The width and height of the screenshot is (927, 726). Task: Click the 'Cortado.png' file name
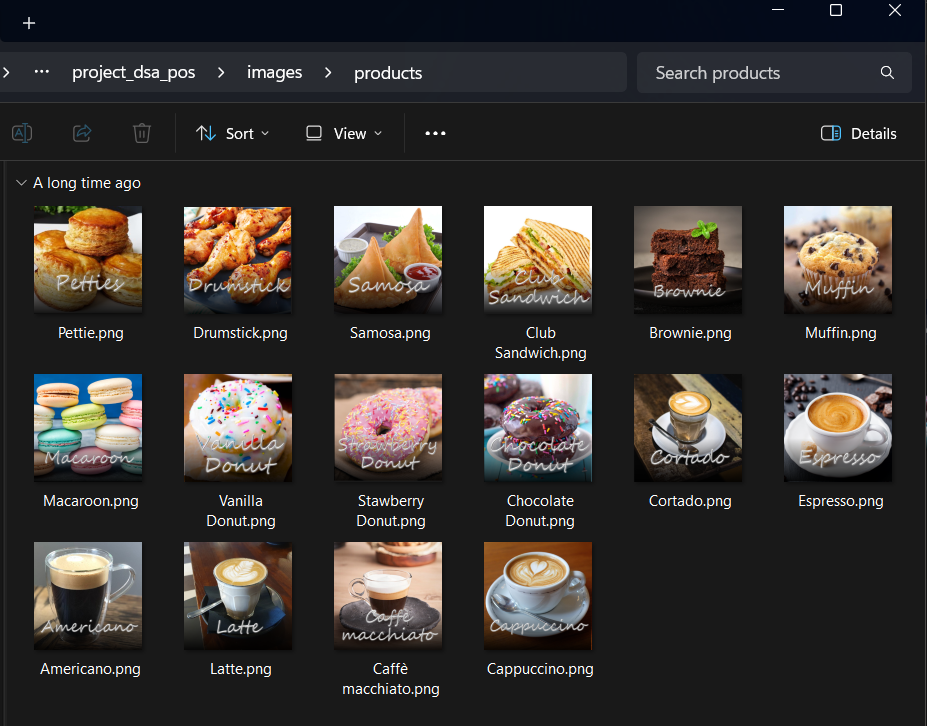point(690,501)
